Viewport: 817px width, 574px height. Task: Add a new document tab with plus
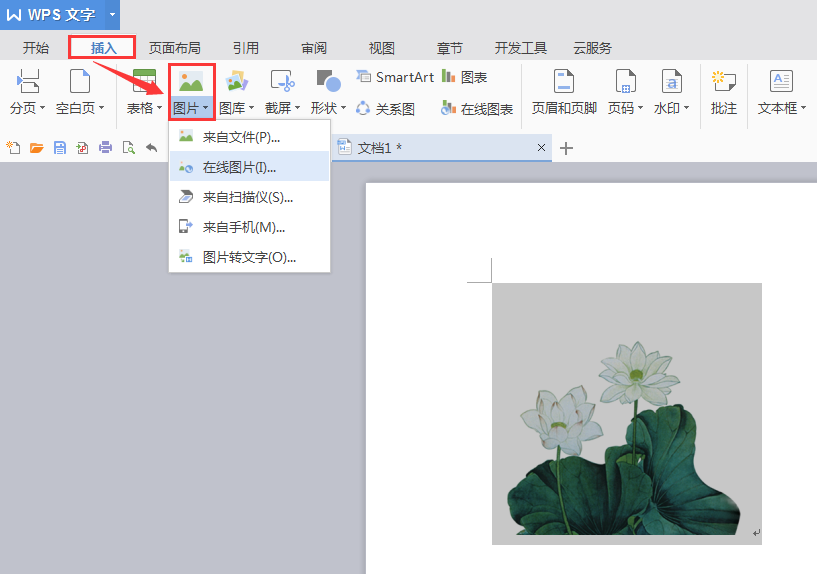(566, 148)
